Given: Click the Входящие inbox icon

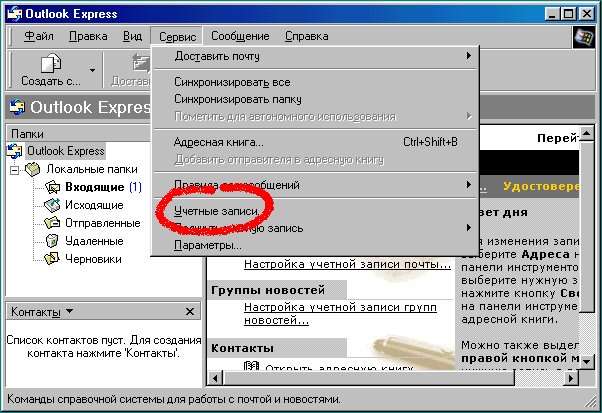Looking at the screenshot, I should click(x=52, y=187).
